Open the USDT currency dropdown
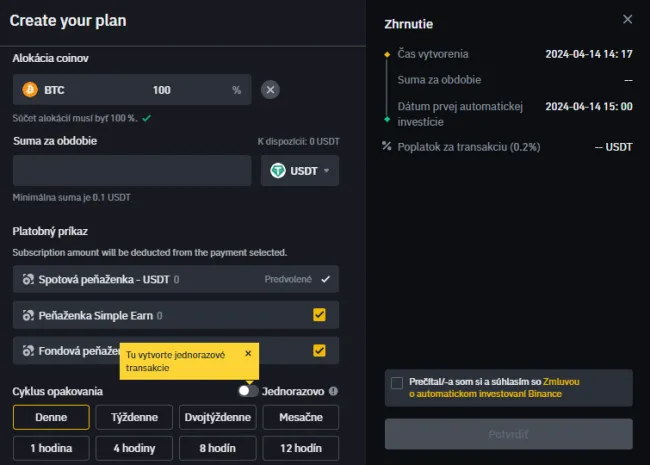The height and width of the screenshot is (465, 650). (300, 171)
